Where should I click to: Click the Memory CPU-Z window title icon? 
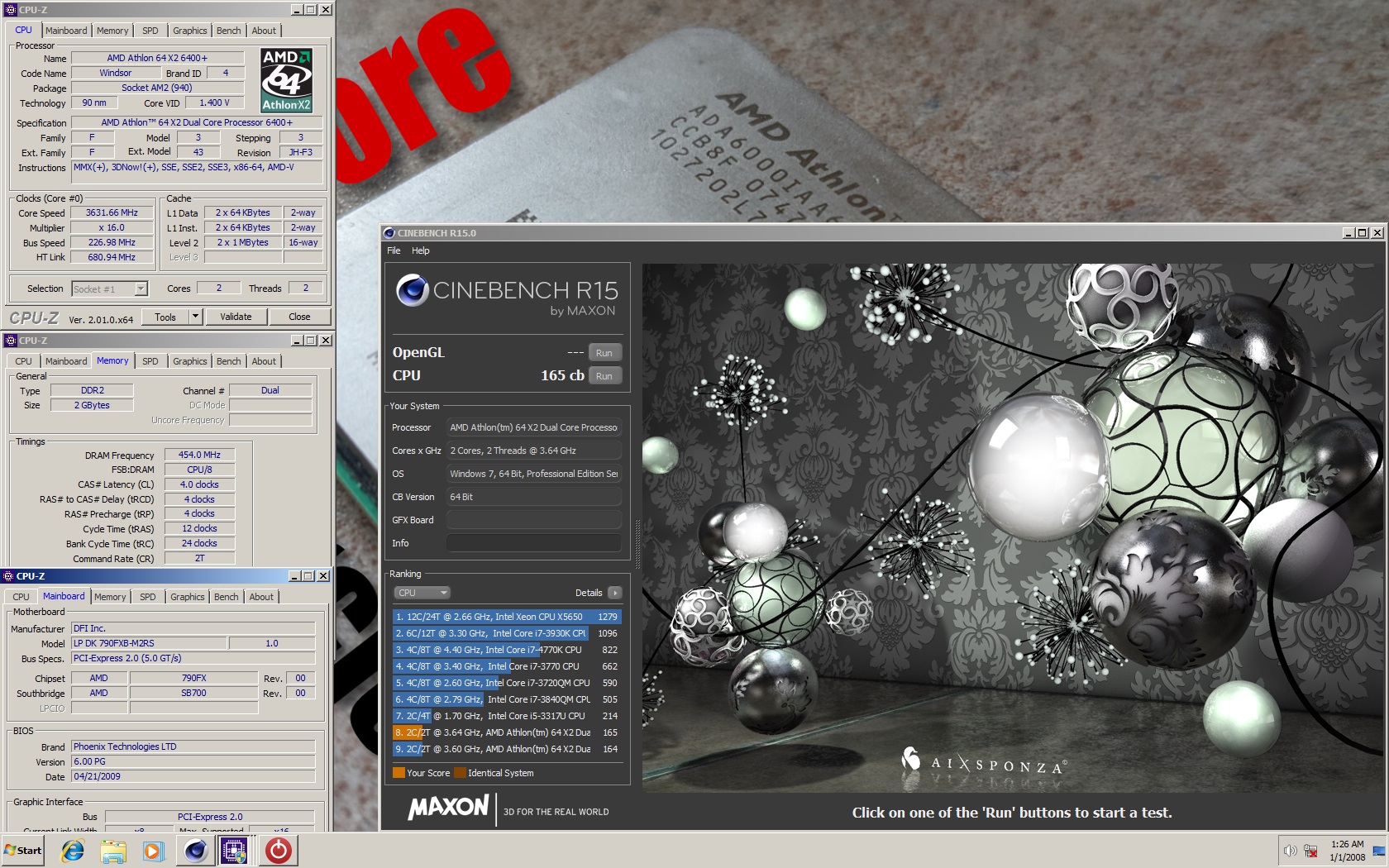click(x=11, y=341)
